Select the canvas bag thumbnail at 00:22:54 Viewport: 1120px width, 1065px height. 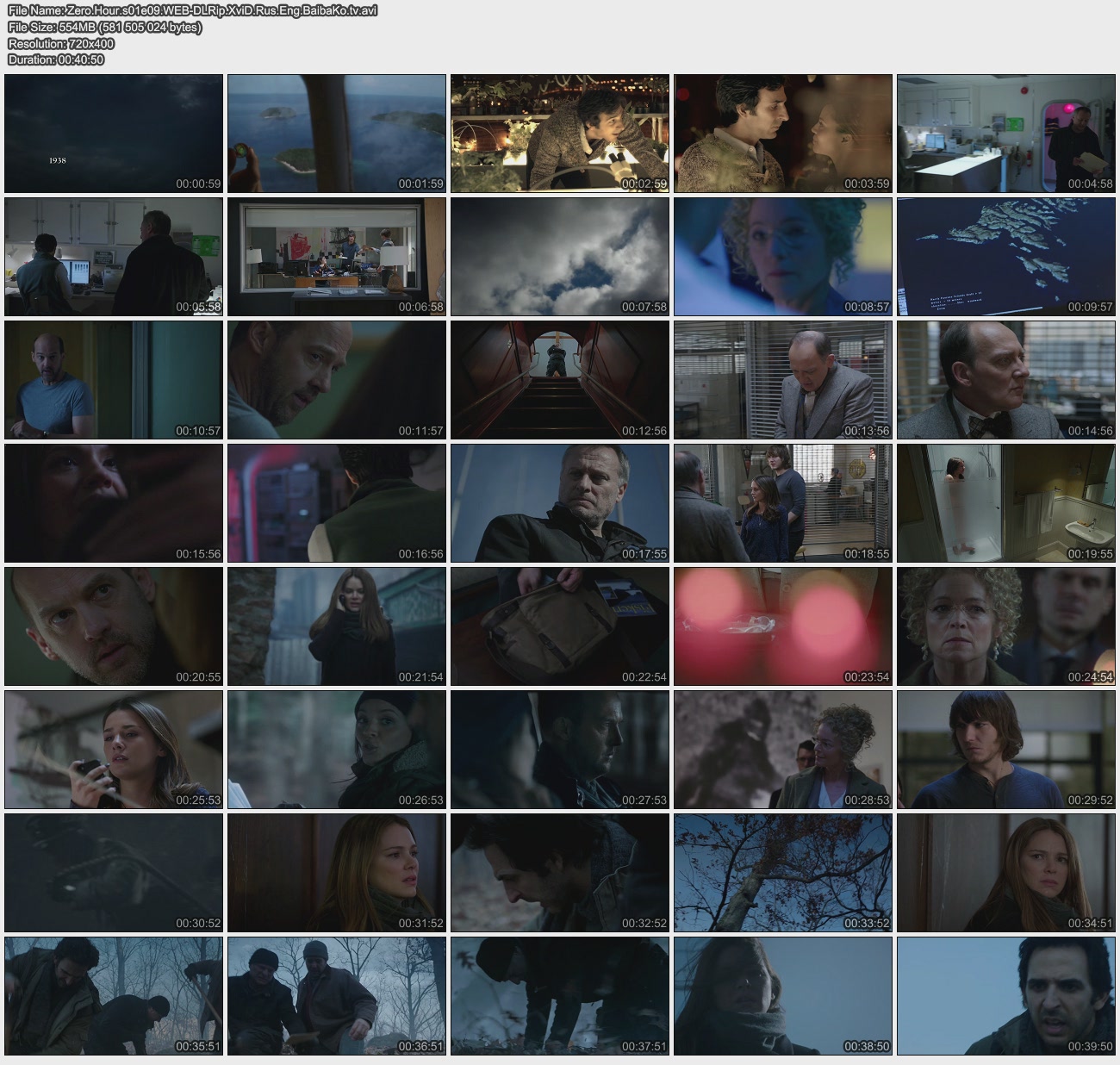[560, 626]
